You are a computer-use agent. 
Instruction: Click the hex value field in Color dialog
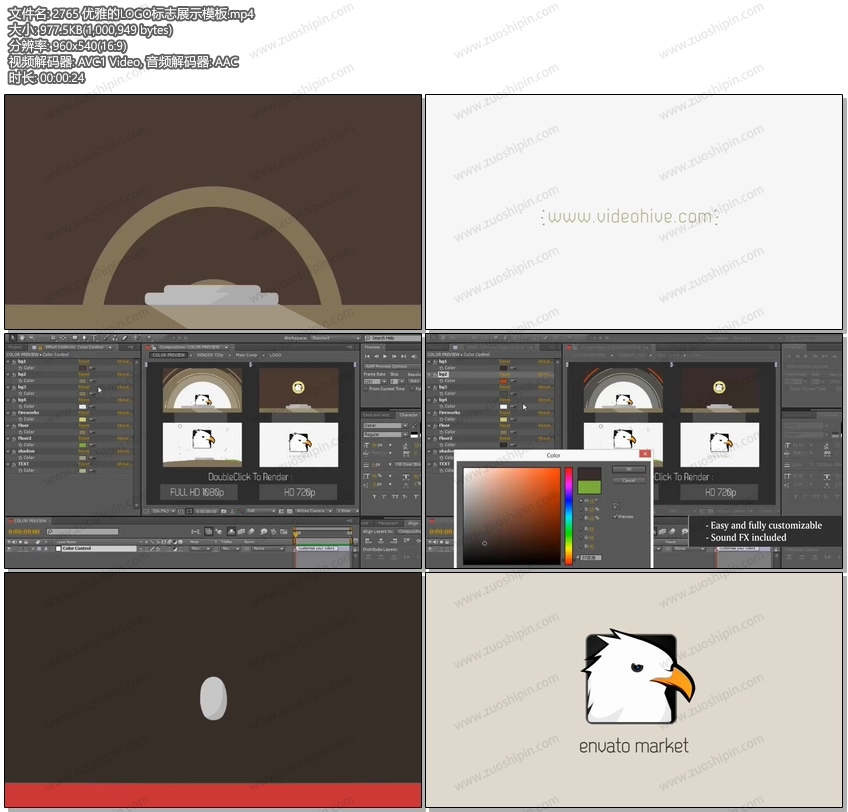point(591,557)
